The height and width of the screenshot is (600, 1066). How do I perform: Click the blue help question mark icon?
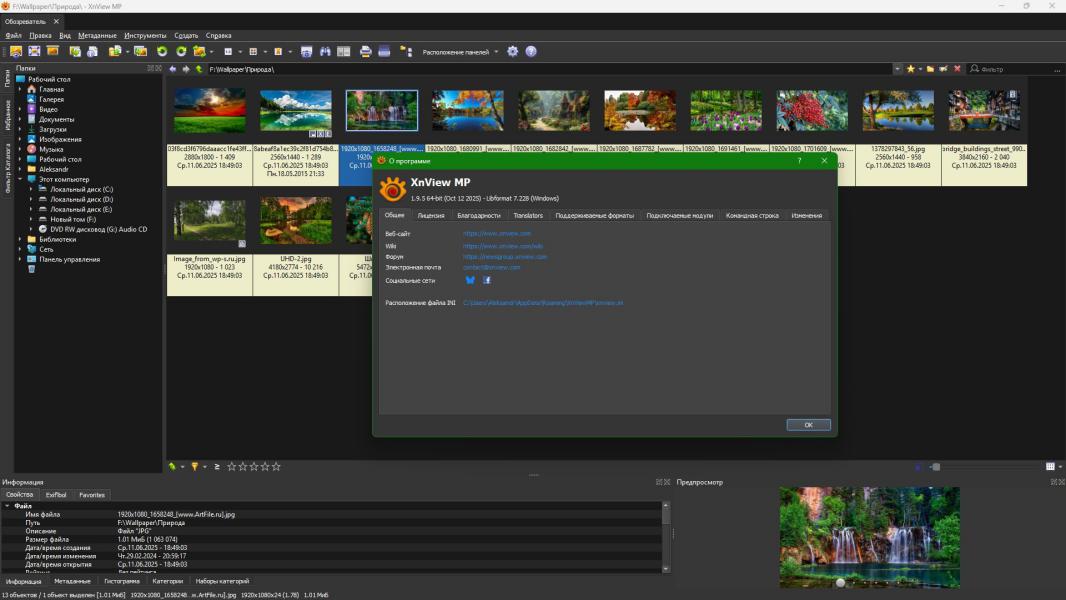(x=531, y=51)
